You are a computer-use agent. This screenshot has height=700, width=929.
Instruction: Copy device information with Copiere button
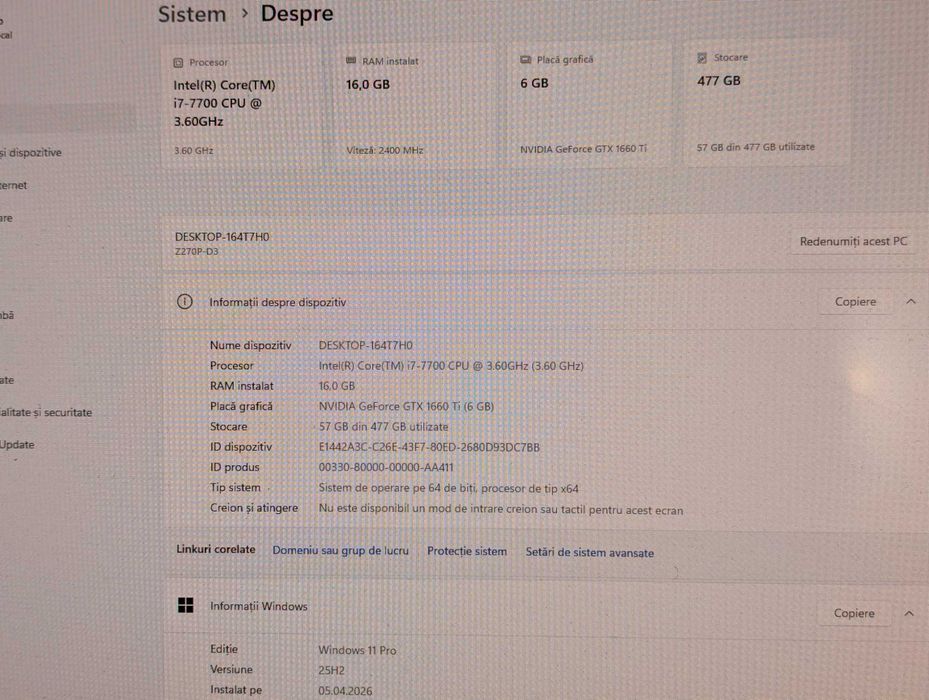pos(855,302)
